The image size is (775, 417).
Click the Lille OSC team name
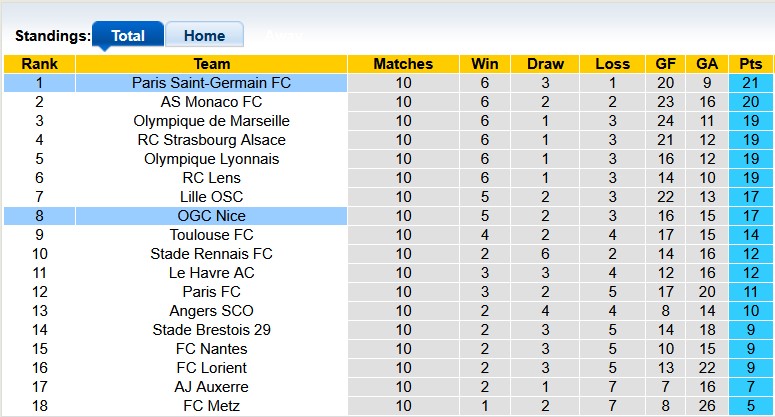pos(211,197)
